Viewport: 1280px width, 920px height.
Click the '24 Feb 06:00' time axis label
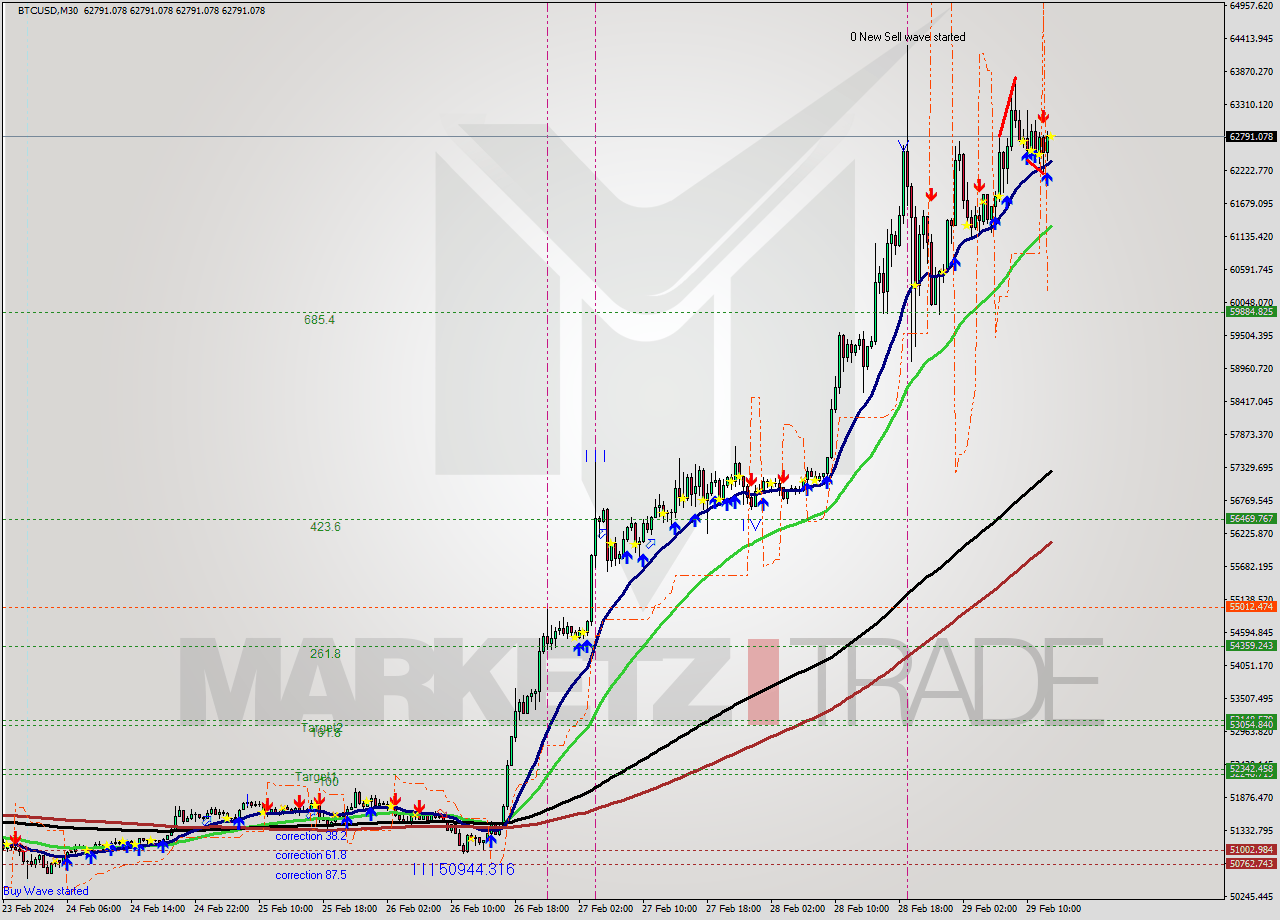point(93,909)
